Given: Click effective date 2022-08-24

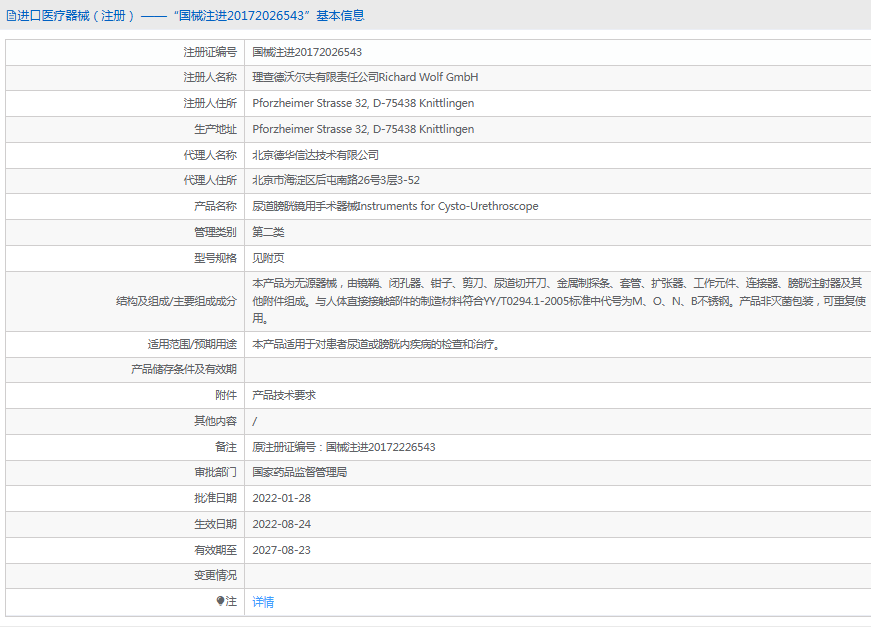Looking at the screenshot, I should point(282,524).
